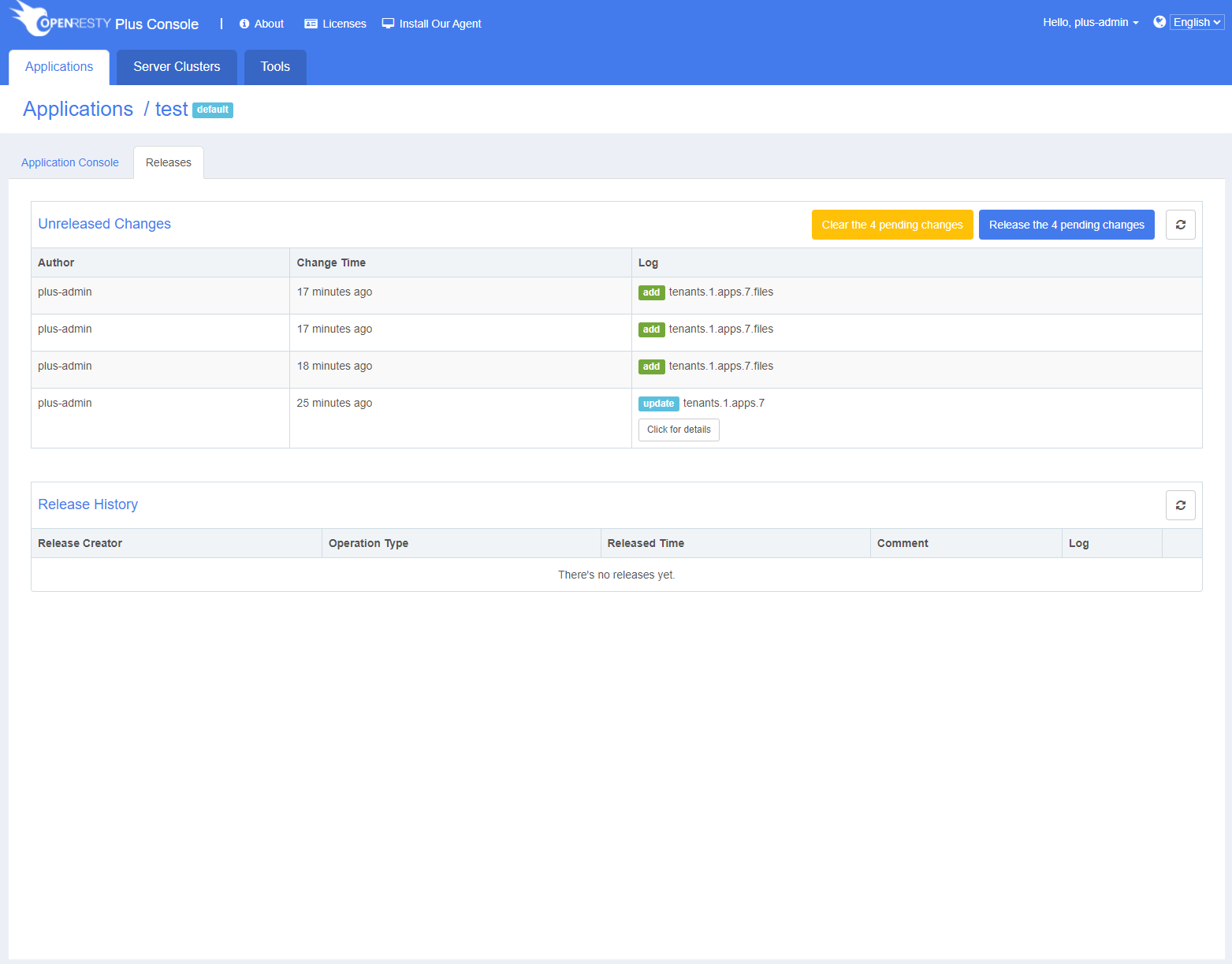Refresh the Release History list
Viewport: 1232px width, 964px height.
pyautogui.click(x=1181, y=505)
